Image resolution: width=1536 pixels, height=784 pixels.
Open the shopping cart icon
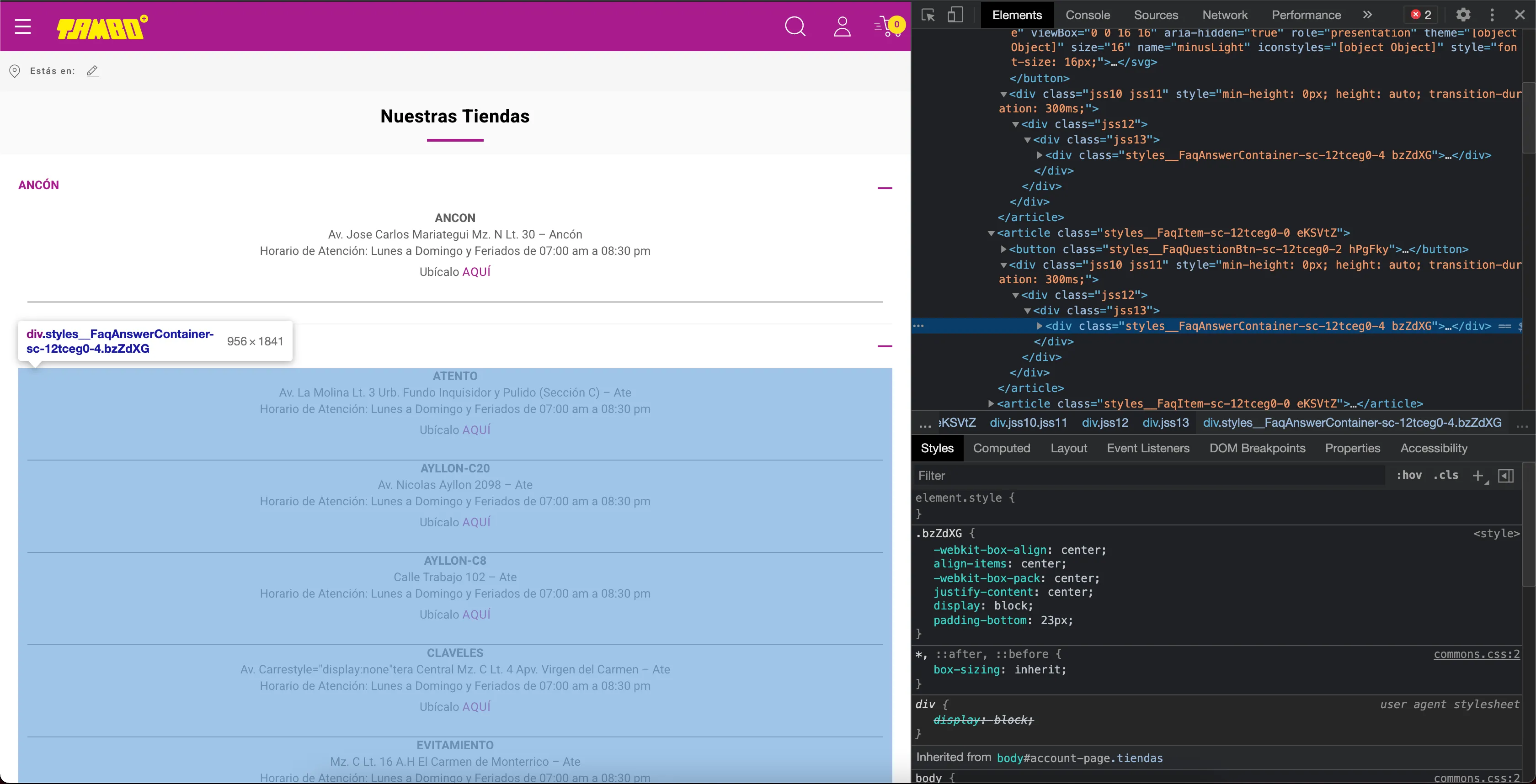tap(889, 27)
